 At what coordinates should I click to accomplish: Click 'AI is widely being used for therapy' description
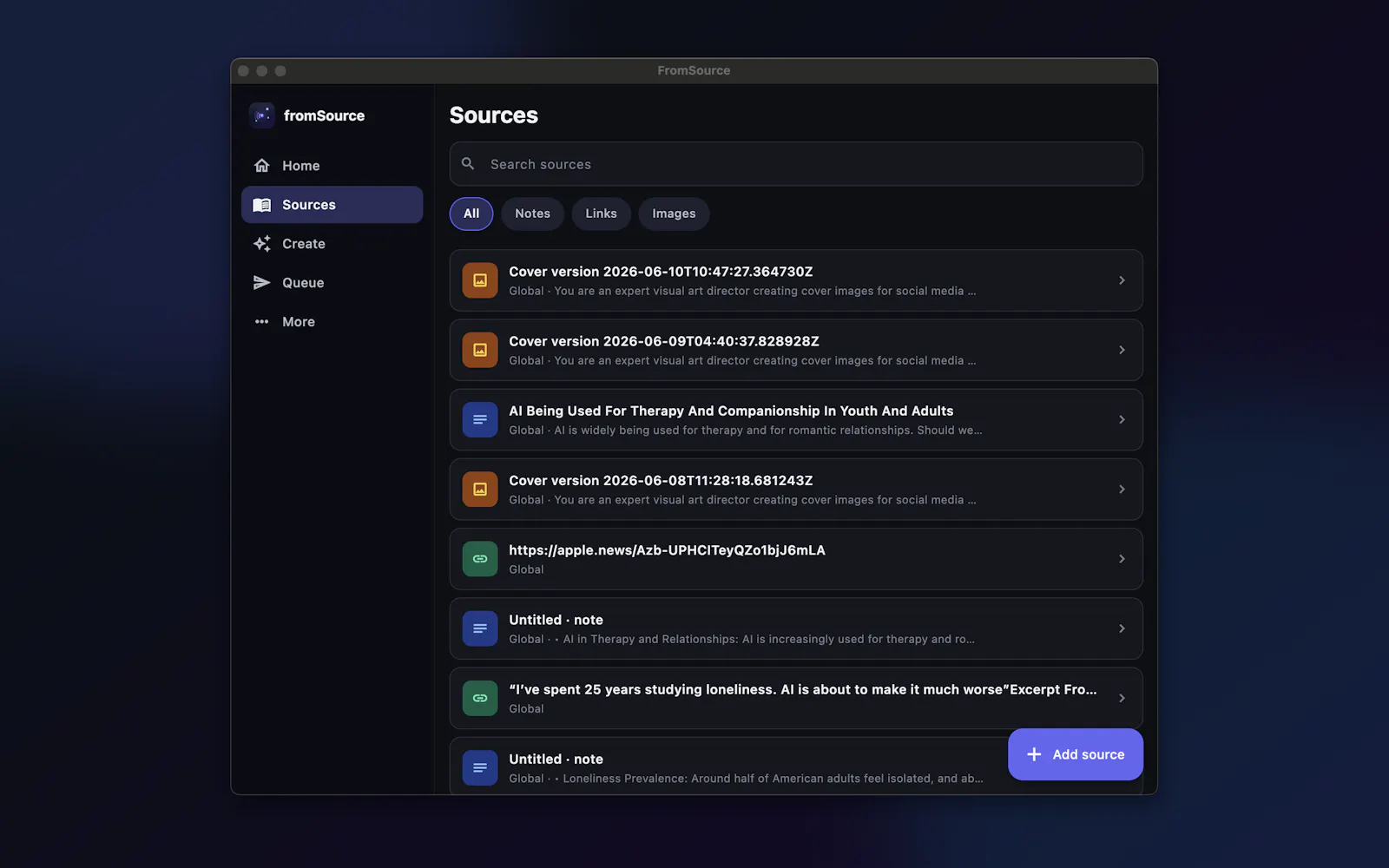pyautogui.click(x=768, y=431)
